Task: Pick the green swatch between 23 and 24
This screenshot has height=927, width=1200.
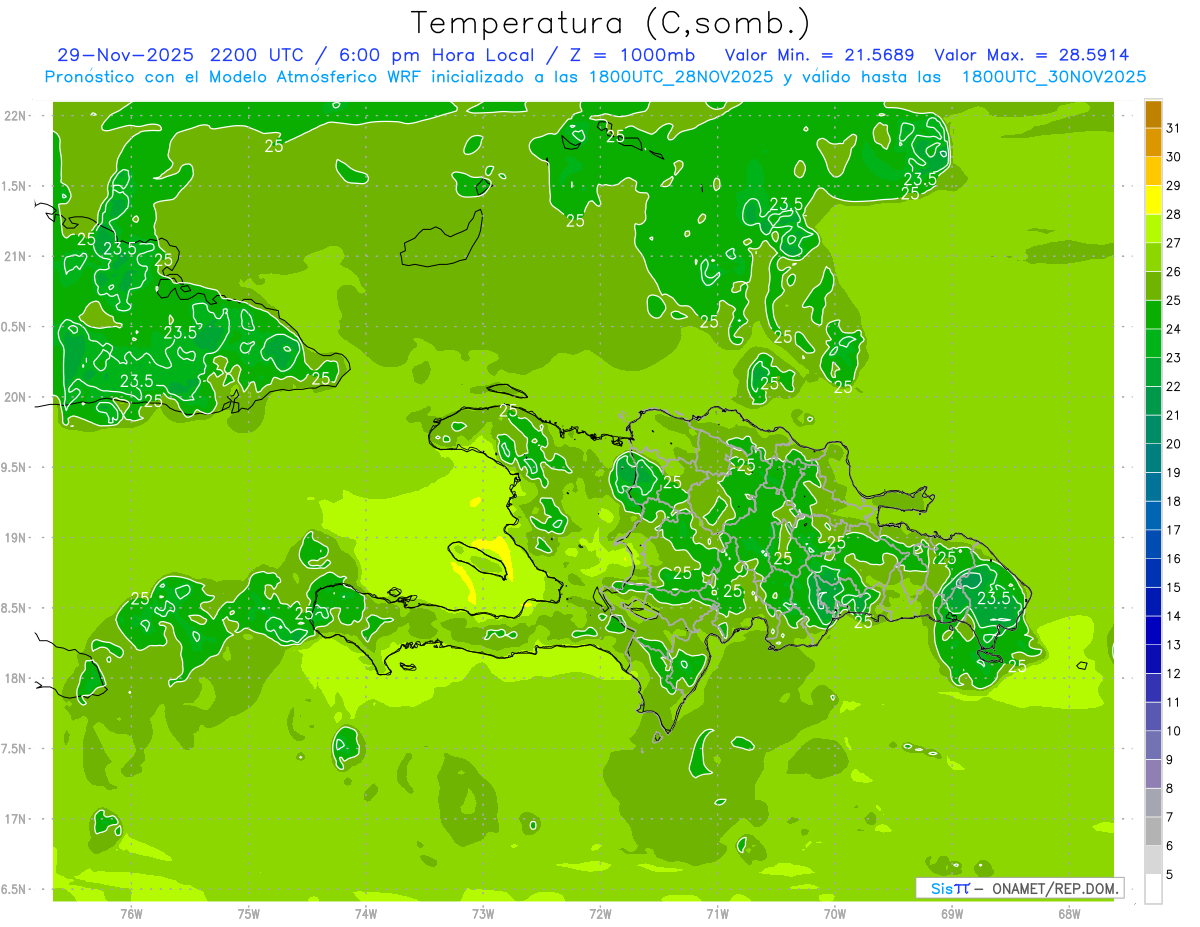Action: pyautogui.click(x=1153, y=343)
